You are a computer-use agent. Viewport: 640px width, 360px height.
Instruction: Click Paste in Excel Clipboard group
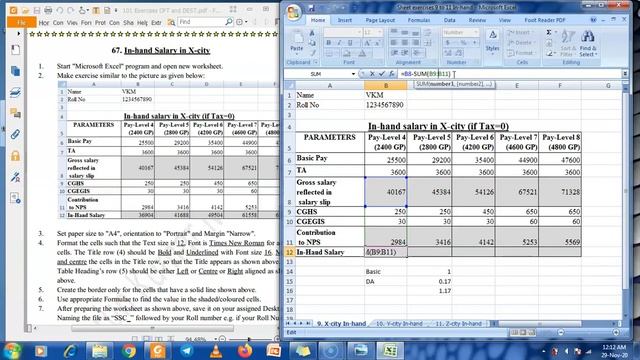point(297,42)
